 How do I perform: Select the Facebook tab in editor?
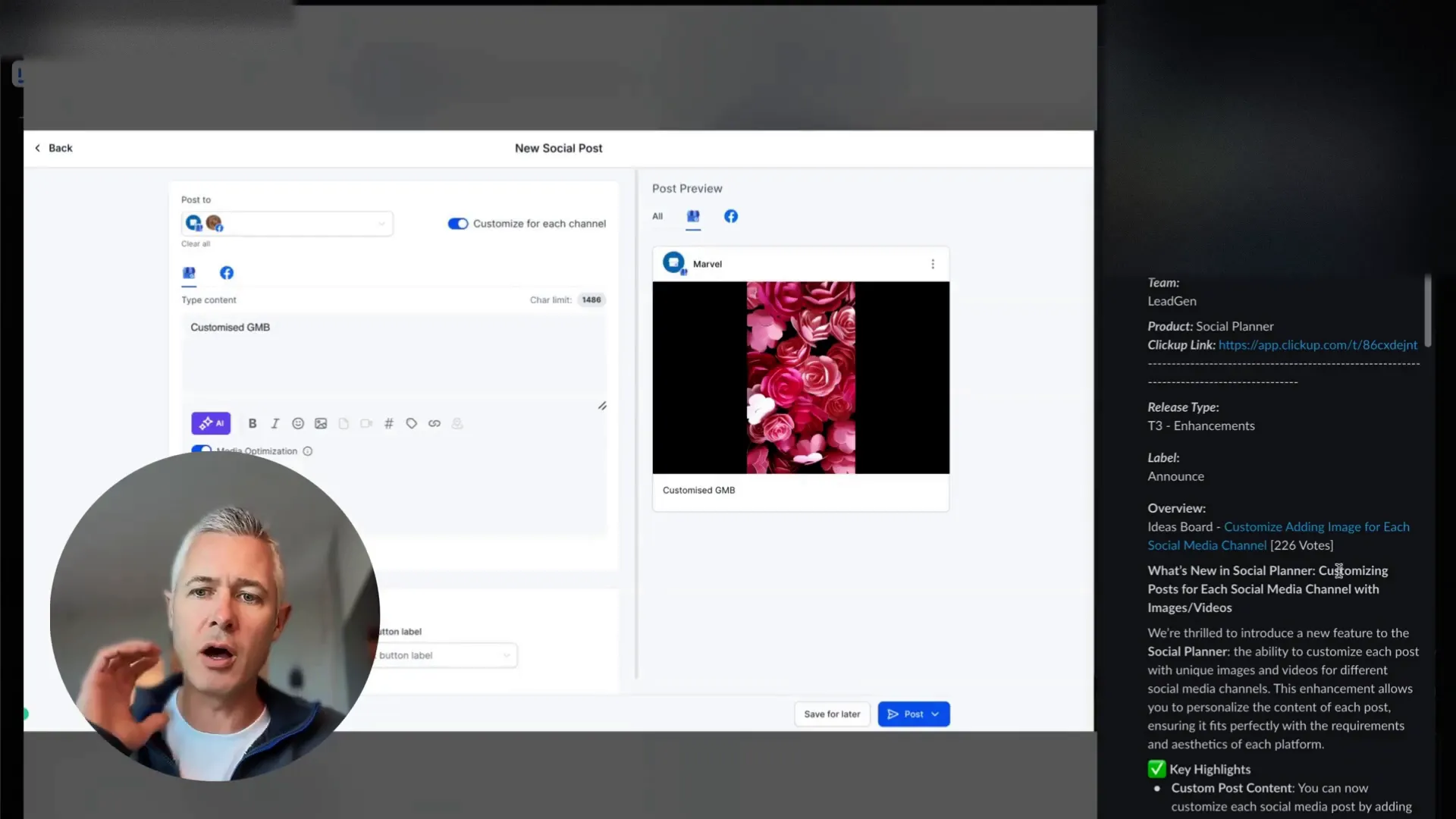tap(227, 273)
